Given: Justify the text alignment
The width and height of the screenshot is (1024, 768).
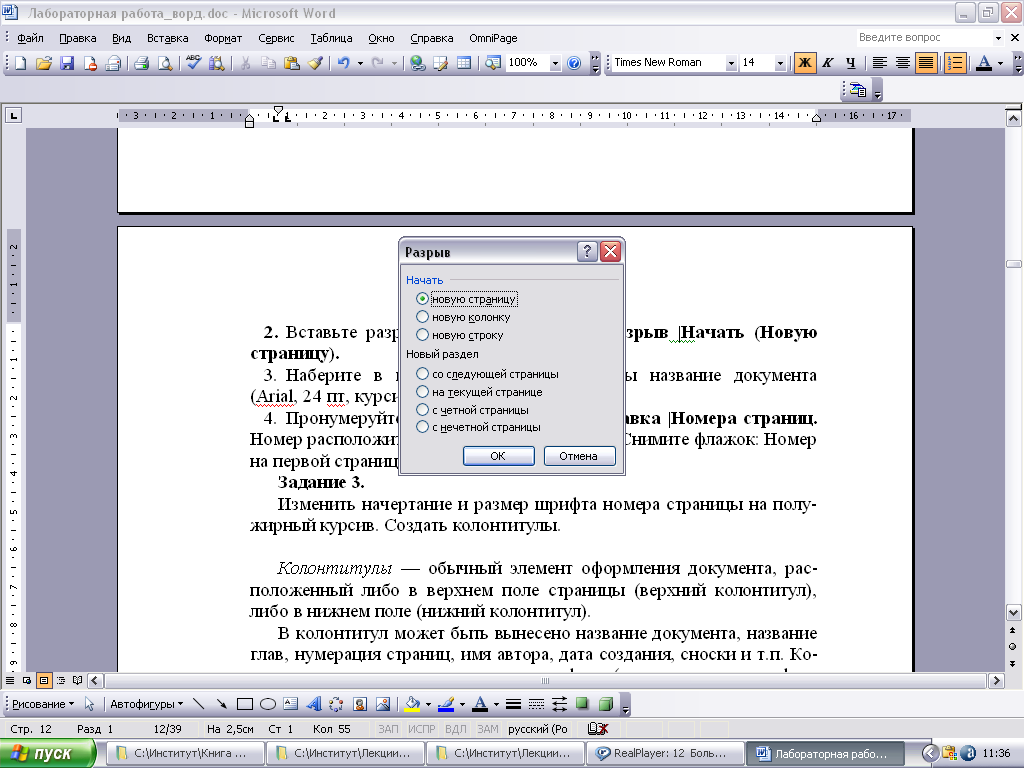Looking at the screenshot, I should [x=926, y=63].
